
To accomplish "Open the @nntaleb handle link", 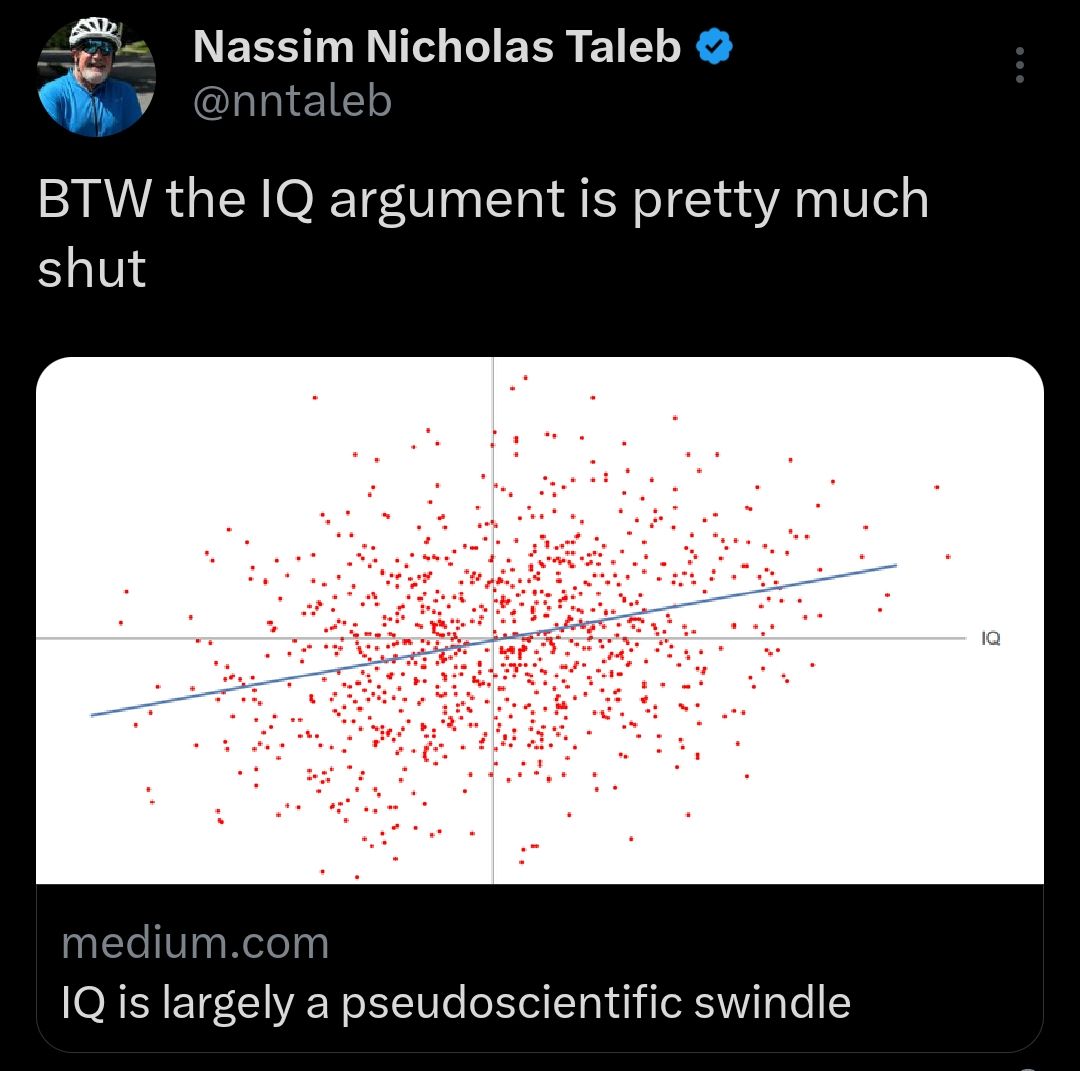I will (x=293, y=101).
